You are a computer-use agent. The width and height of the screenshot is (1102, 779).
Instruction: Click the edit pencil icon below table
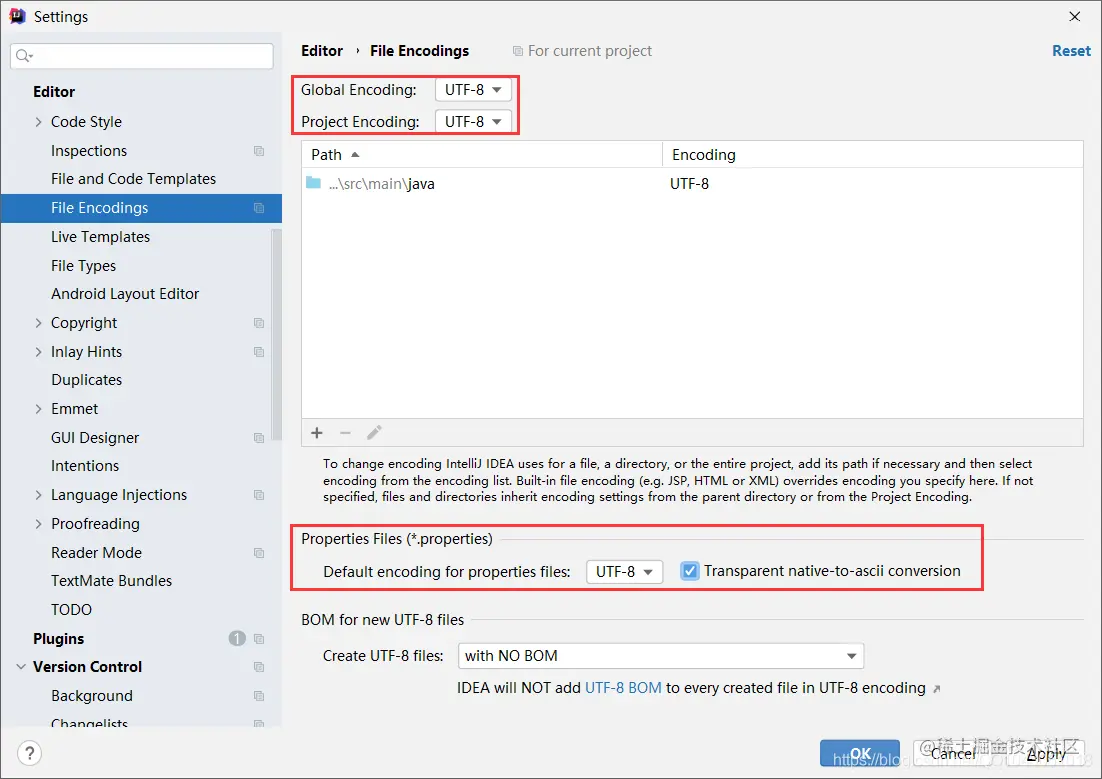374,432
